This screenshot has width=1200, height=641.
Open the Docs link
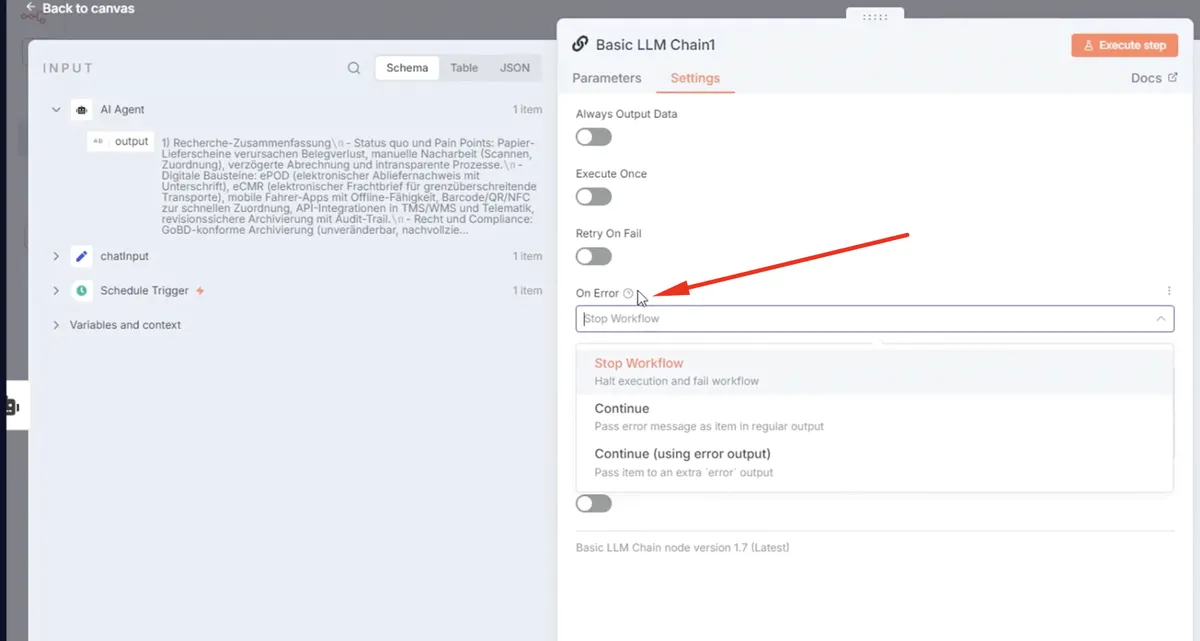[x=1153, y=78]
